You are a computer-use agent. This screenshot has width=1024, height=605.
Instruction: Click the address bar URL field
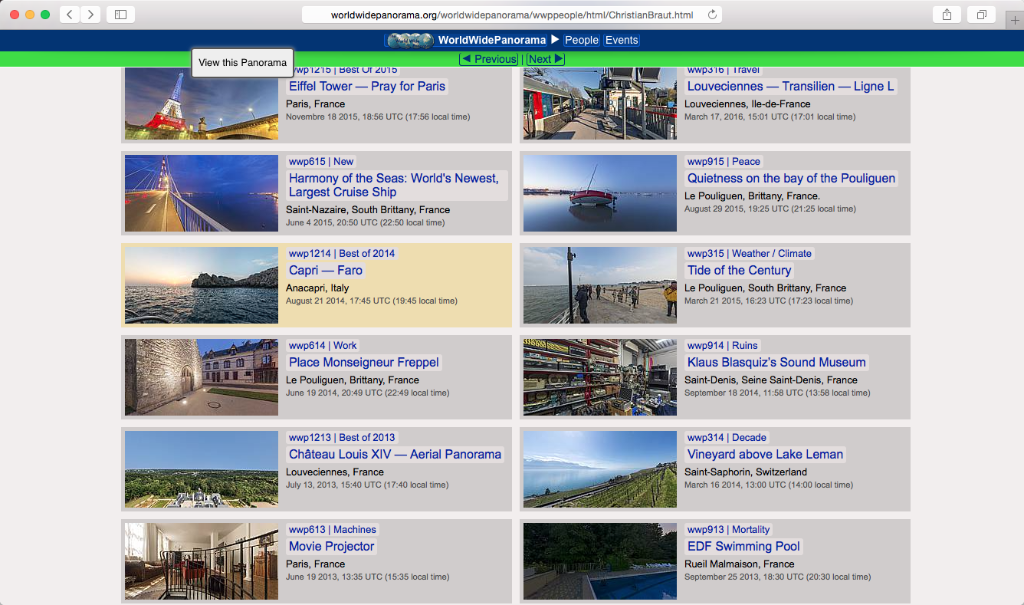pos(512,14)
